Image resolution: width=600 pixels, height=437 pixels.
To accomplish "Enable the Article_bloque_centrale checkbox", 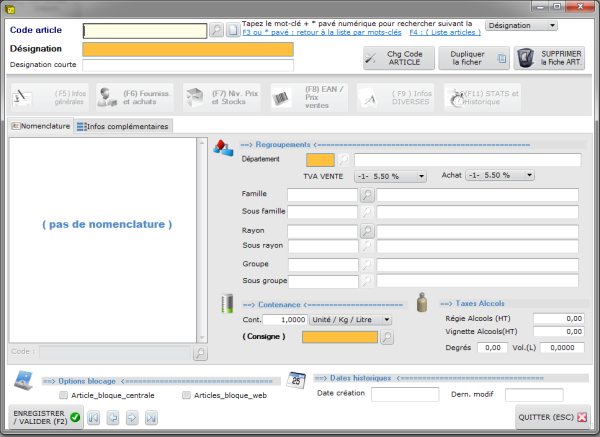I will pos(64,396).
